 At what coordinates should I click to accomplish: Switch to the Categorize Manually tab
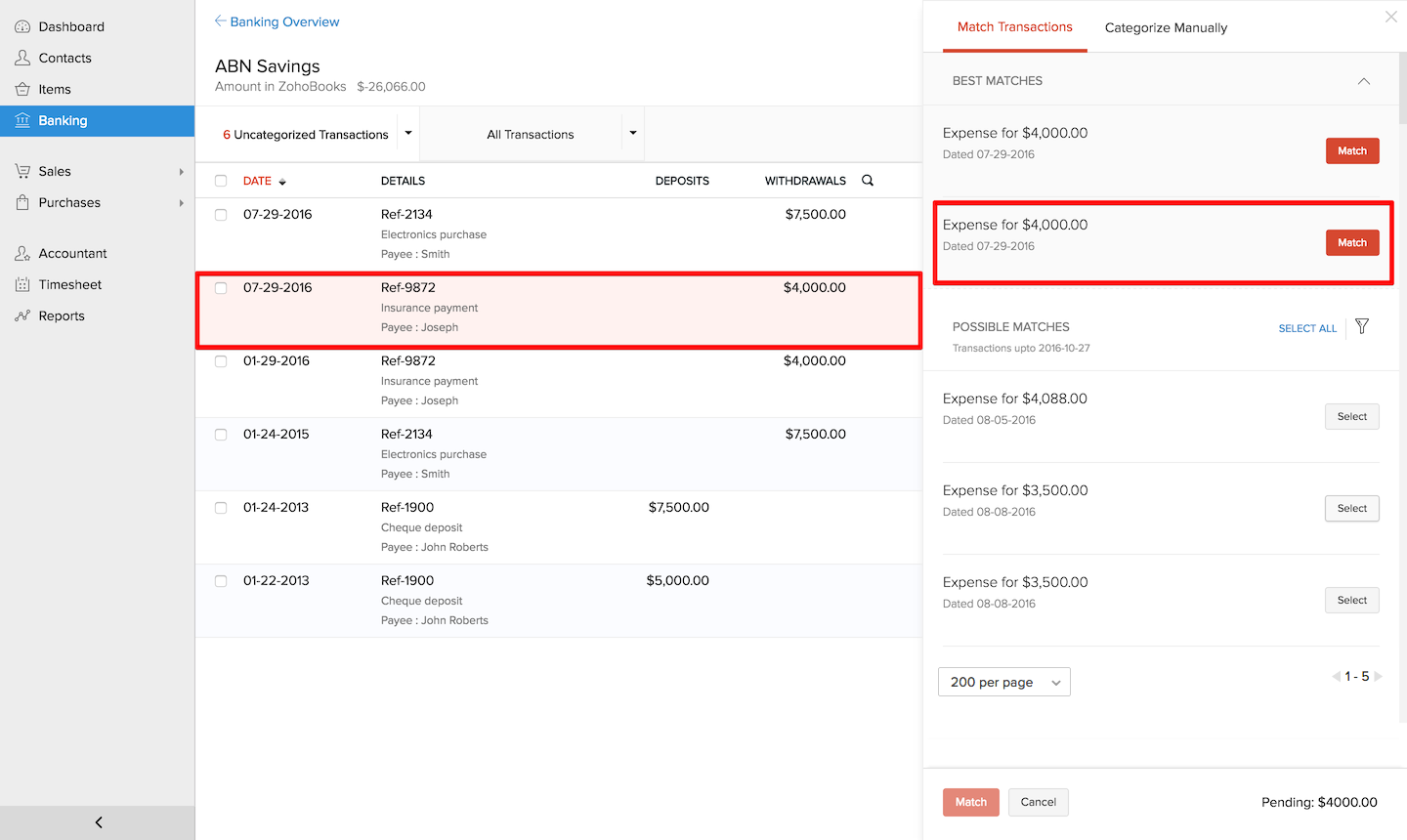[1166, 27]
